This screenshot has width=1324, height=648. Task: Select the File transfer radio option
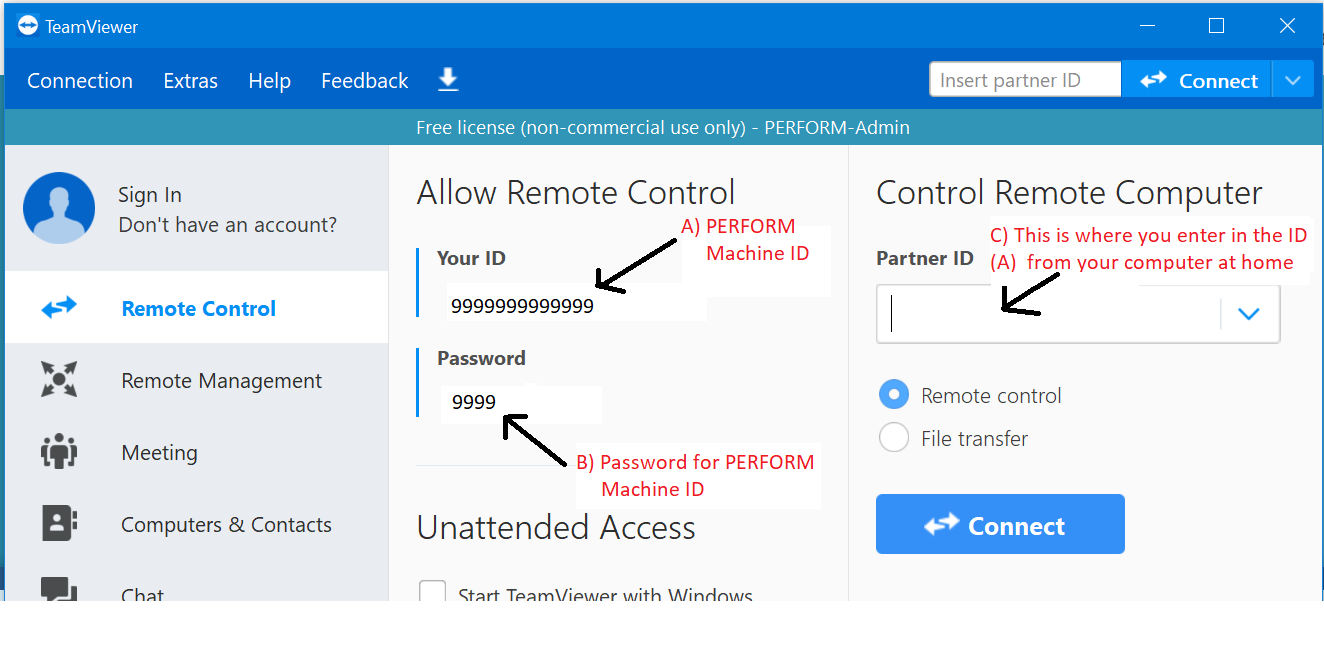pos(893,438)
